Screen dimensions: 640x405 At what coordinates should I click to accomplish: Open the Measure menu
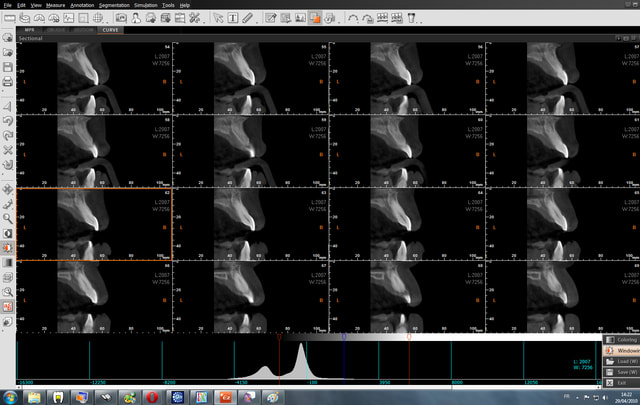click(x=56, y=5)
